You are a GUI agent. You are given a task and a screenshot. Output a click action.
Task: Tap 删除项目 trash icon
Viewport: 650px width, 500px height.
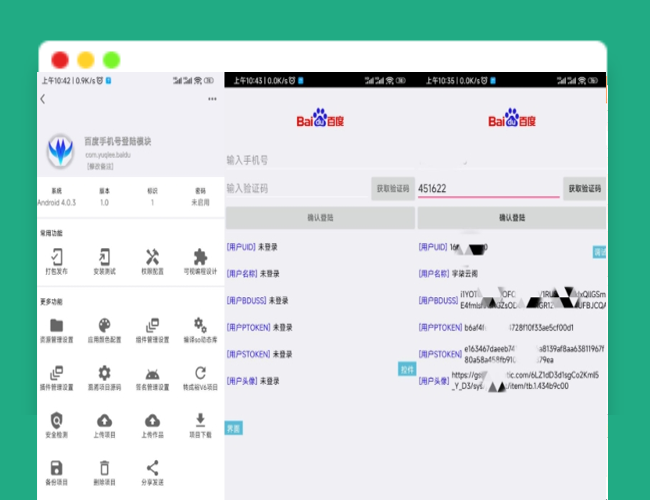(104, 468)
